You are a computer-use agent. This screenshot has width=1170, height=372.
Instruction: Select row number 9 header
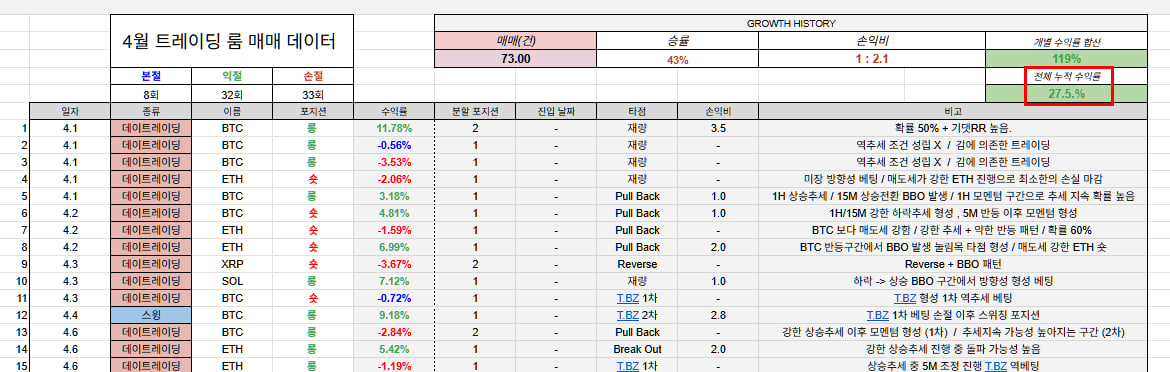15,264
